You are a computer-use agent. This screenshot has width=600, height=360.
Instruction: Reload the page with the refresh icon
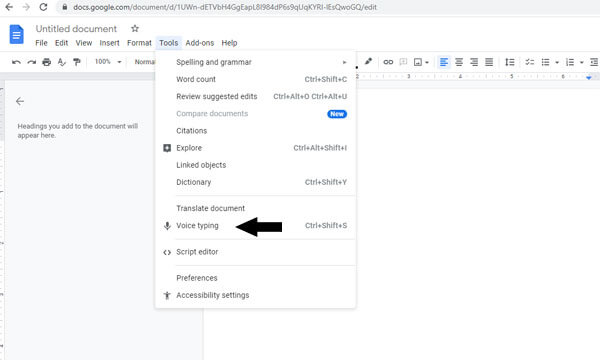43,7
